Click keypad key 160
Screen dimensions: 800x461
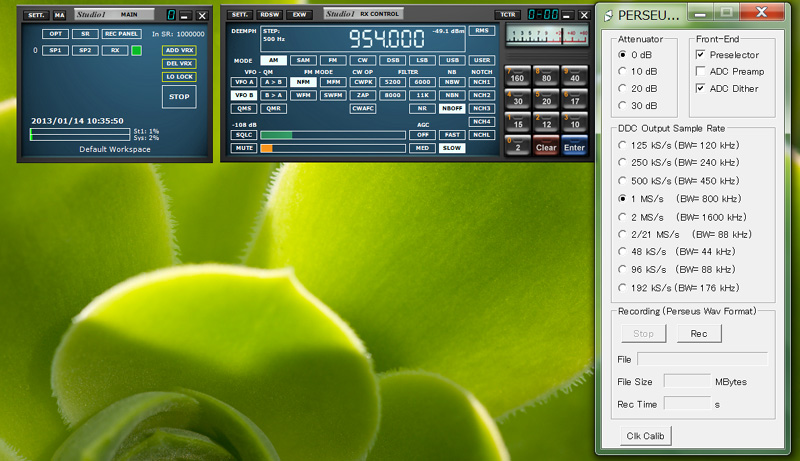click(x=517, y=76)
